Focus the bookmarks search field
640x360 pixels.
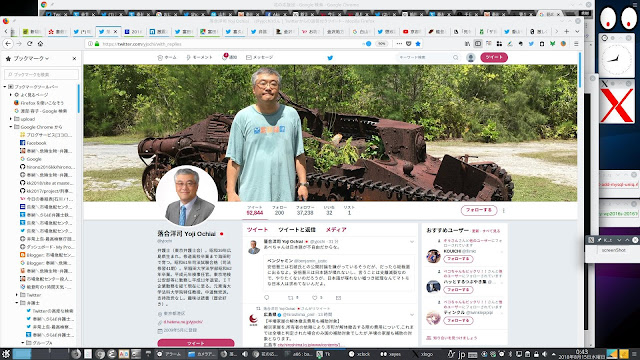41,74
